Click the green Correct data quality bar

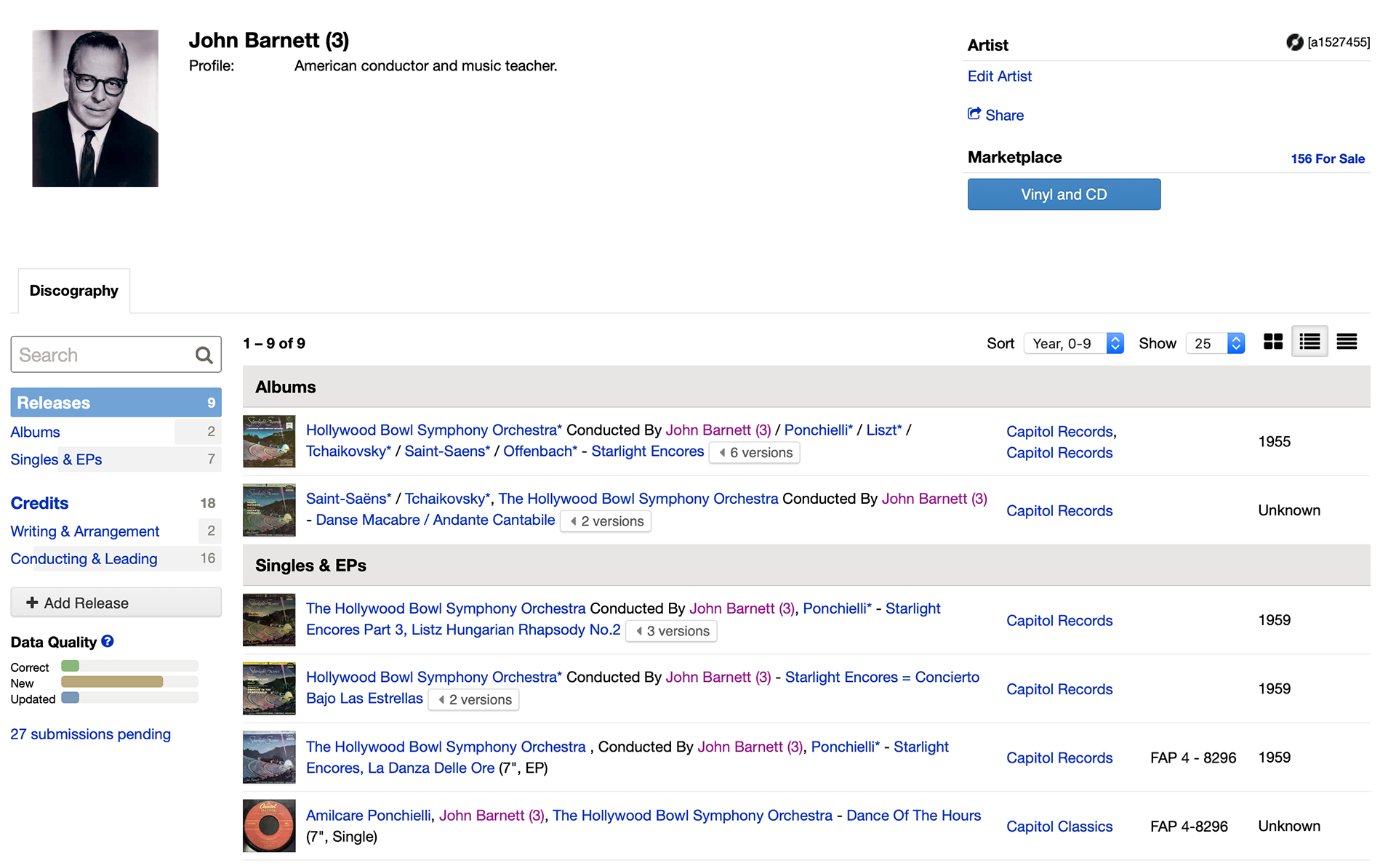pos(71,666)
